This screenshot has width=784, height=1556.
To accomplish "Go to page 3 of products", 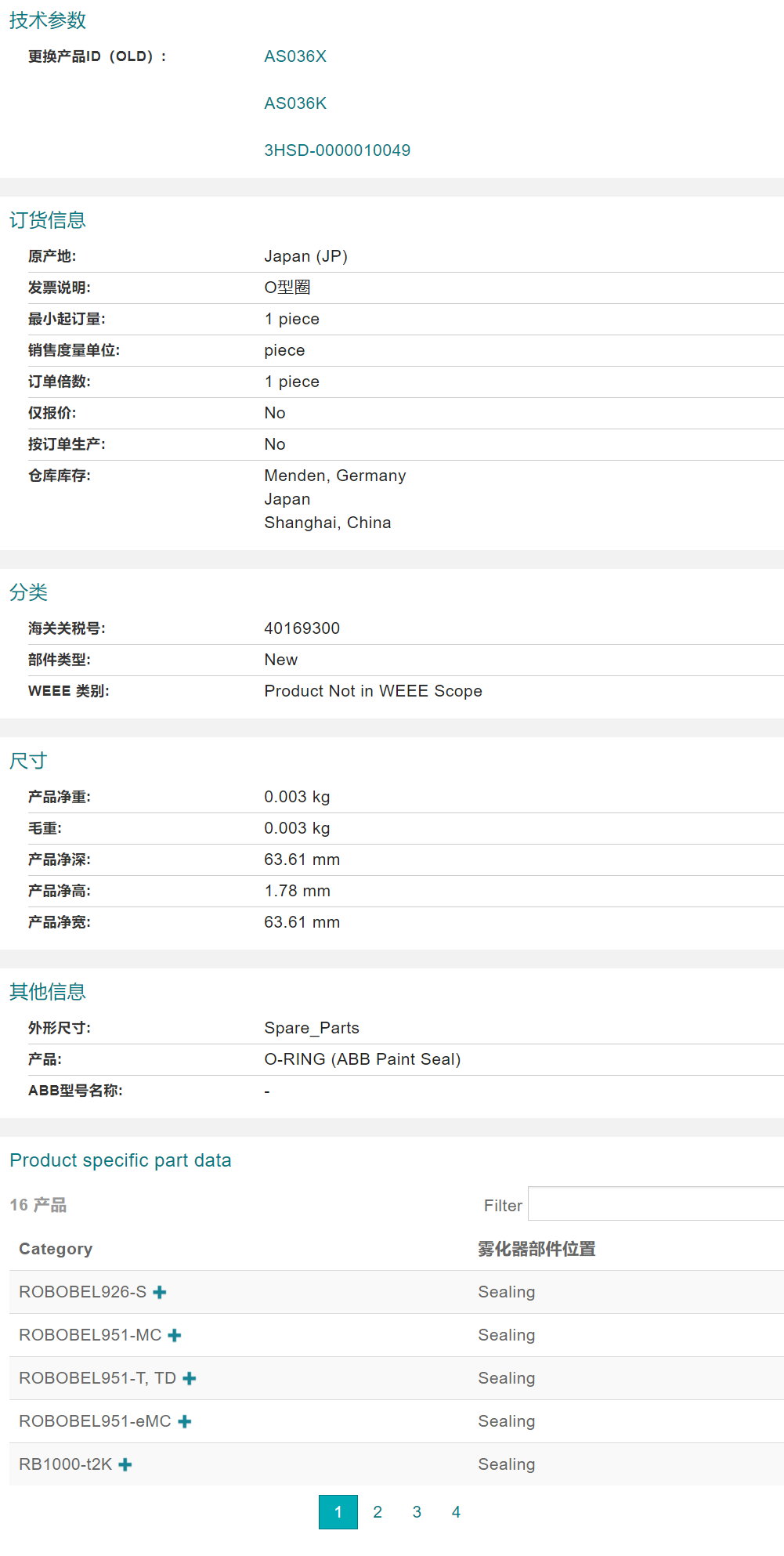I will [417, 1512].
